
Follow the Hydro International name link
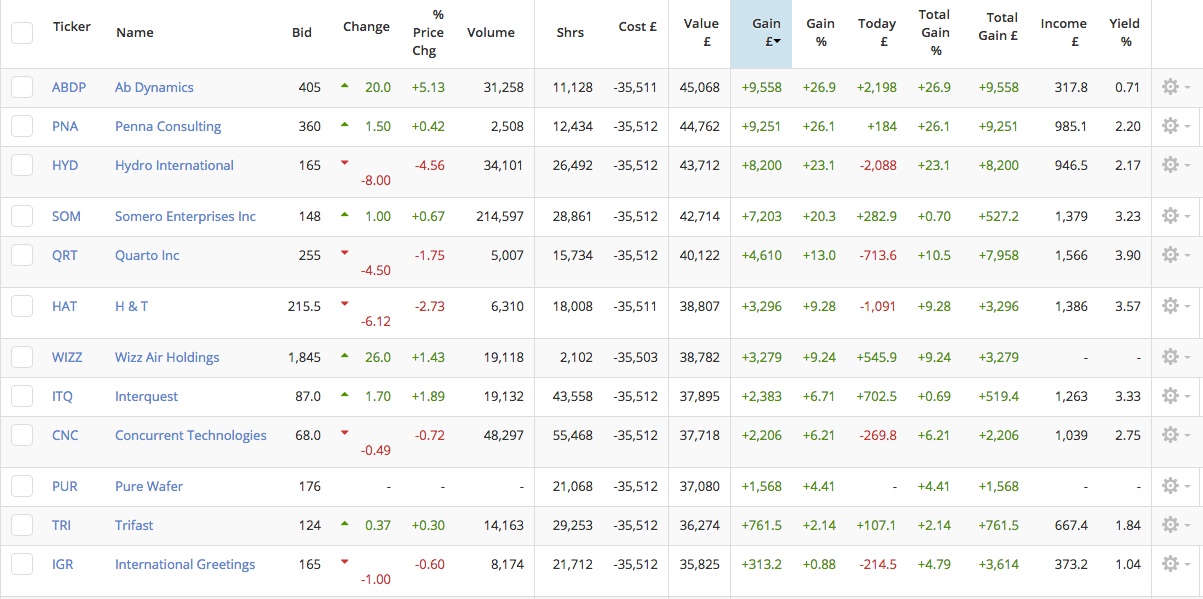174,165
